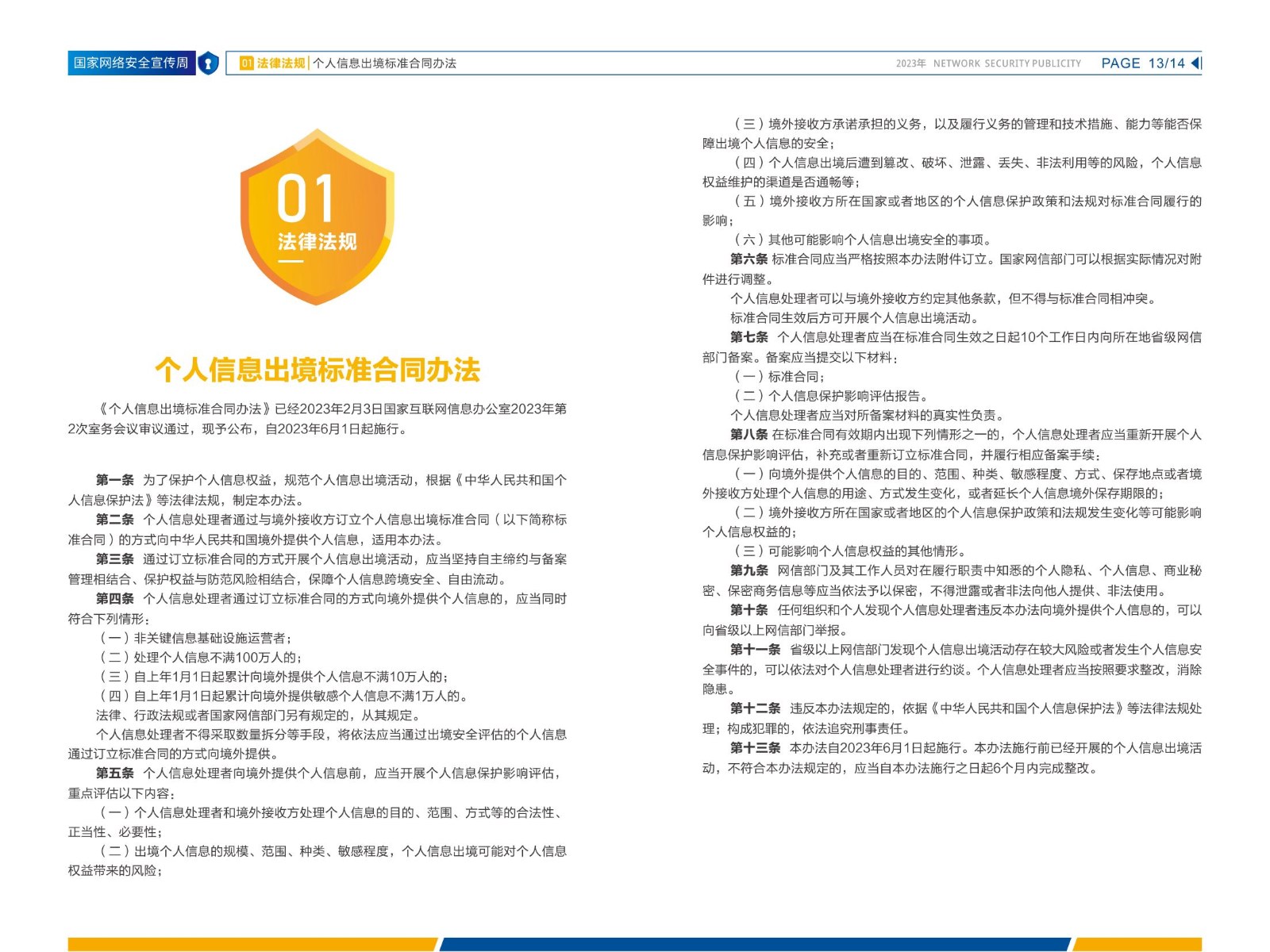Click the 第一条 article heading
This screenshot has width=1270, height=952.
pyautogui.click(x=115, y=480)
